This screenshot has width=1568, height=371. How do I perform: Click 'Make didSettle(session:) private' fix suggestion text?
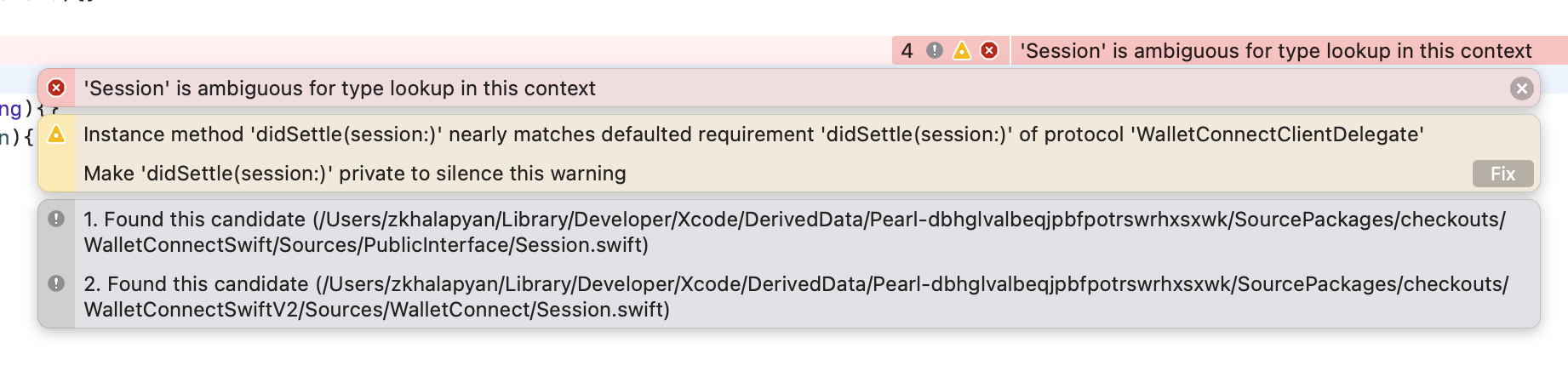tap(354, 174)
